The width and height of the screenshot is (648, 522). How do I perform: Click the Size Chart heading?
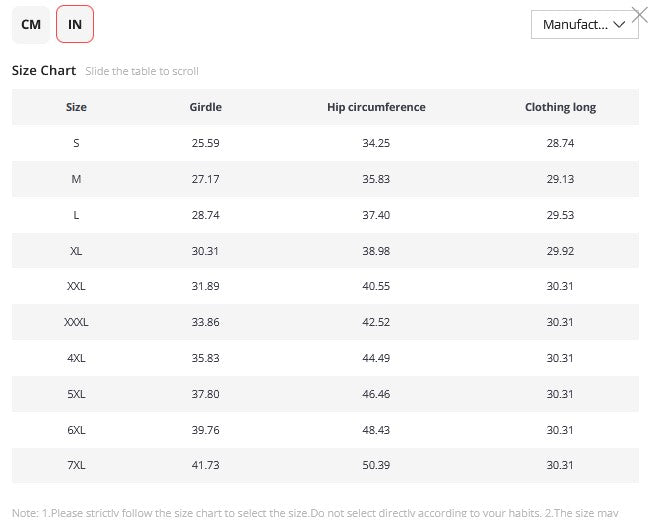point(43,71)
